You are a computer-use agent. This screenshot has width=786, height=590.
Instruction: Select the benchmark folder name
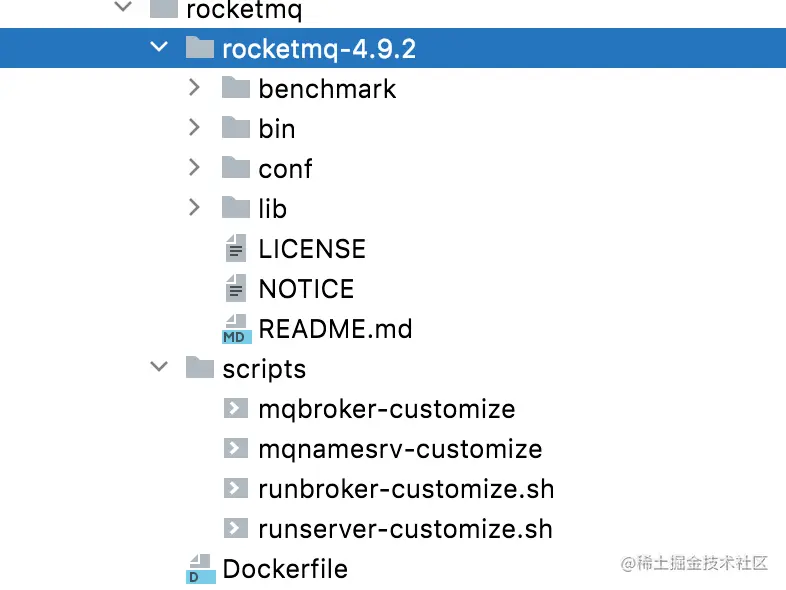(327, 89)
